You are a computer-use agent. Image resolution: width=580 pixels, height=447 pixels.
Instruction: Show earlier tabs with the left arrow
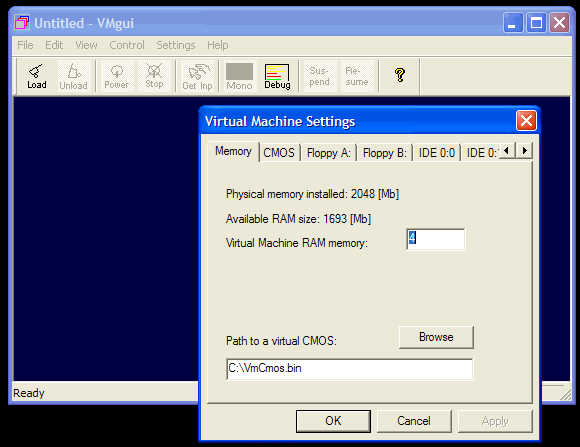click(507, 151)
